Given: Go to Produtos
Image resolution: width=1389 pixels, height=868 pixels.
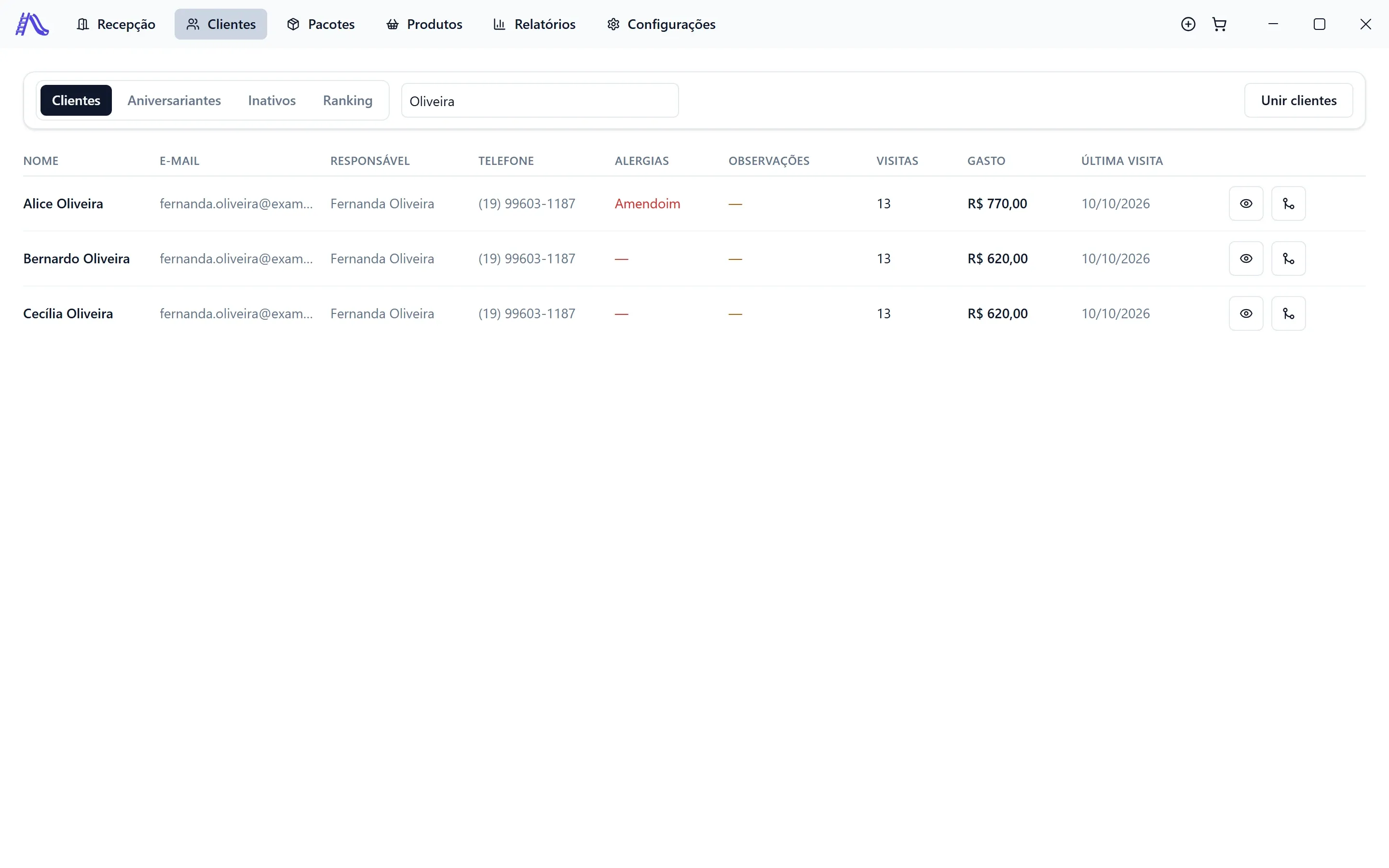Looking at the screenshot, I should (x=424, y=24).
